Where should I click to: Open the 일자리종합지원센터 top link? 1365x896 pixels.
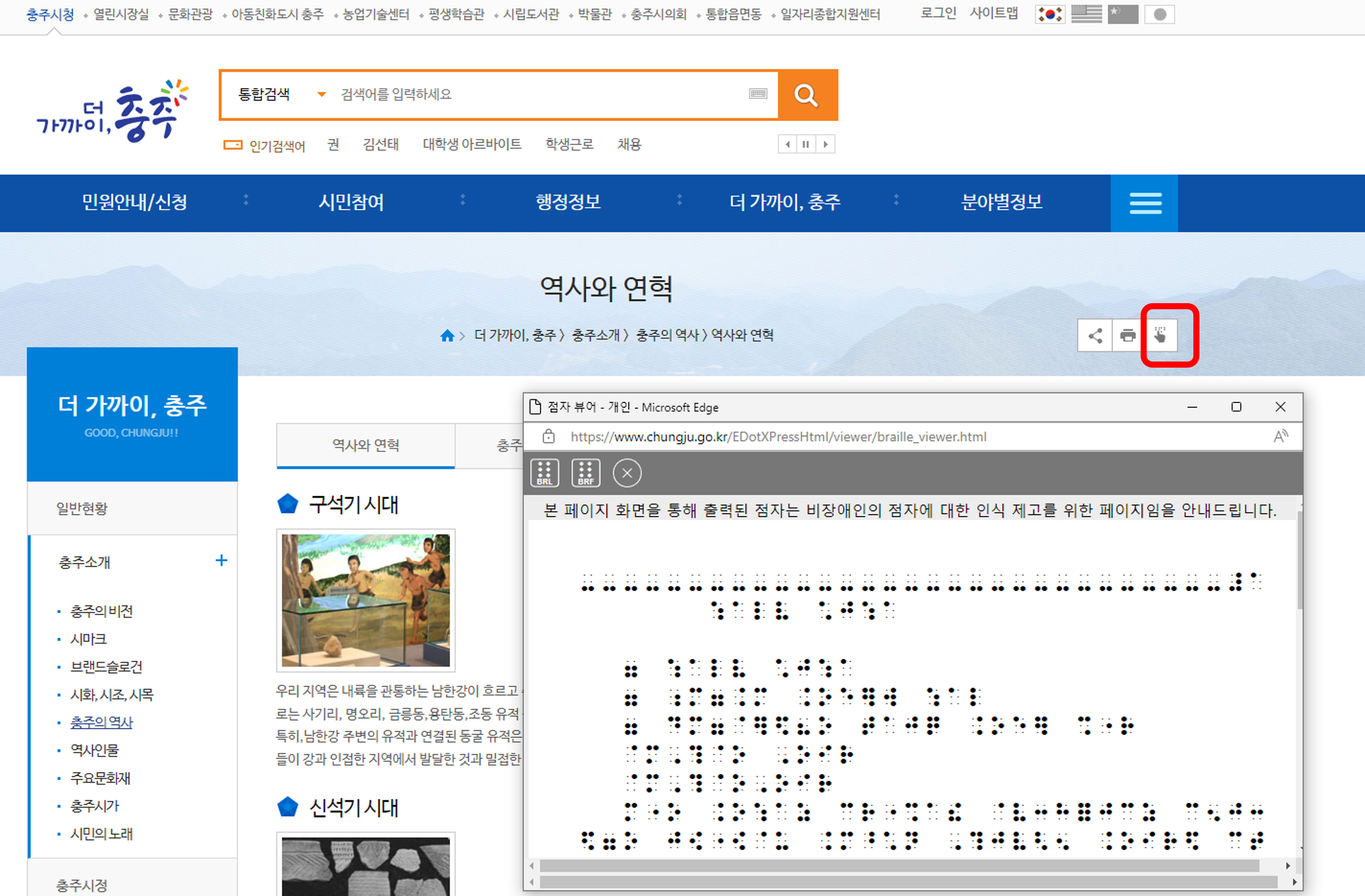pyautogui.click(x=830, y=14)
